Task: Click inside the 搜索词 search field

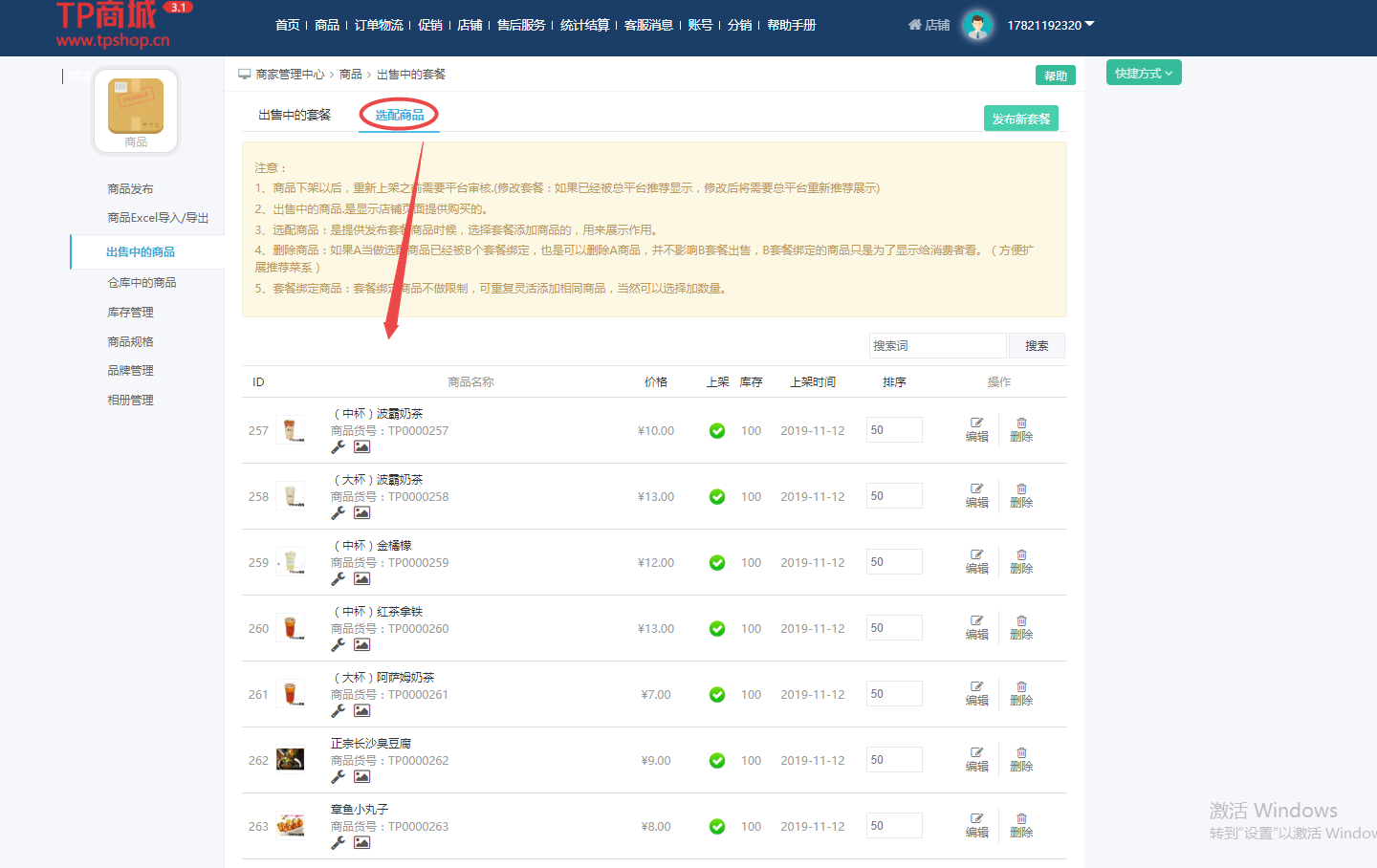Action: (937, 345)
